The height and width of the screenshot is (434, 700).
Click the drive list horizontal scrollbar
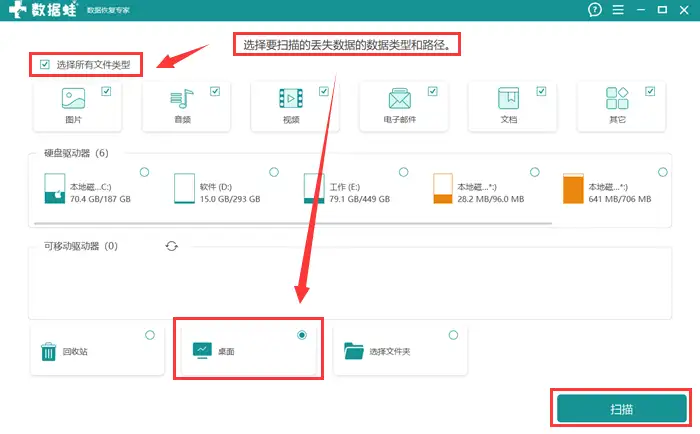[x=293, y=223]
